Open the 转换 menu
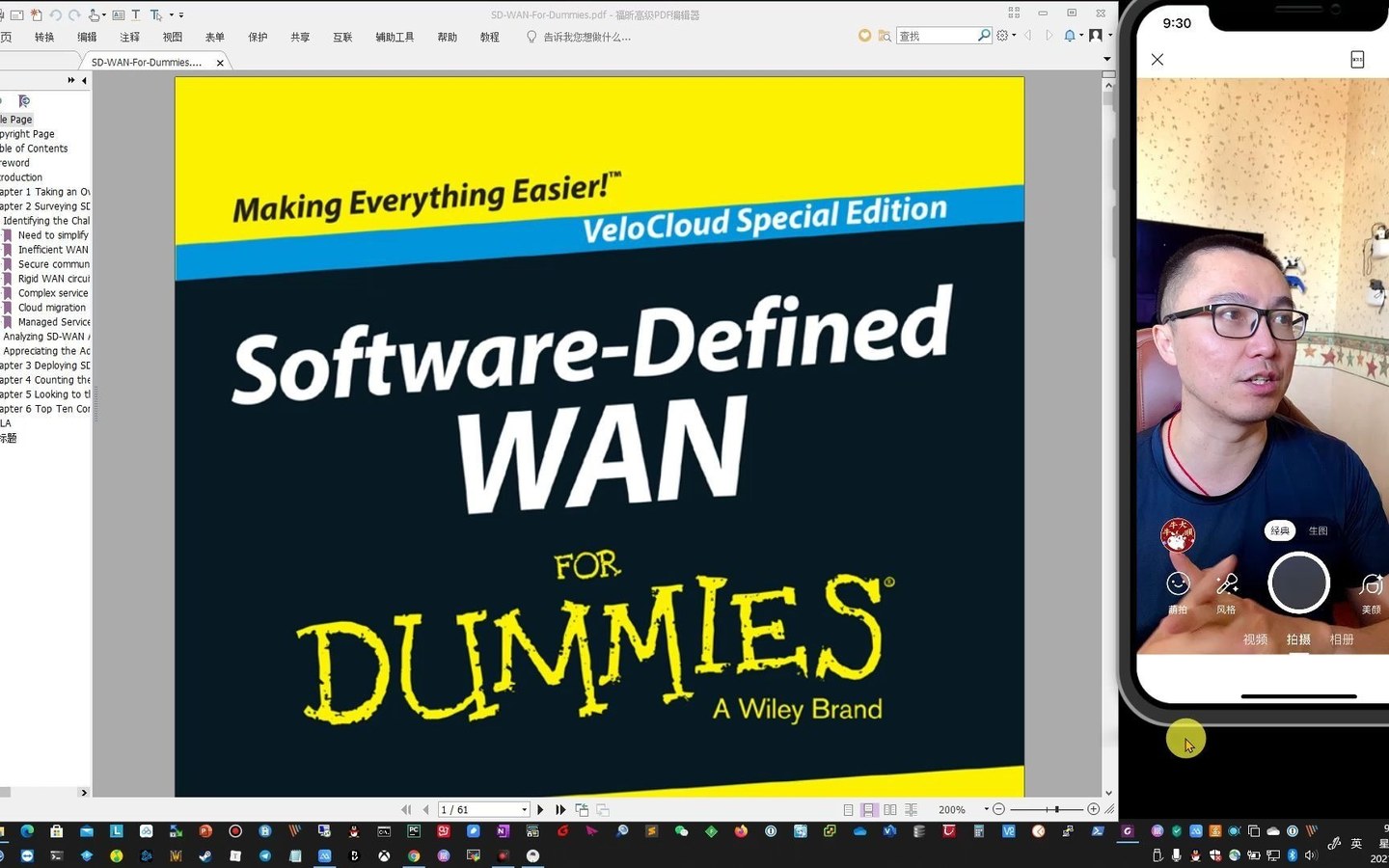This screenshot has height=868, width=1389. 44,37
